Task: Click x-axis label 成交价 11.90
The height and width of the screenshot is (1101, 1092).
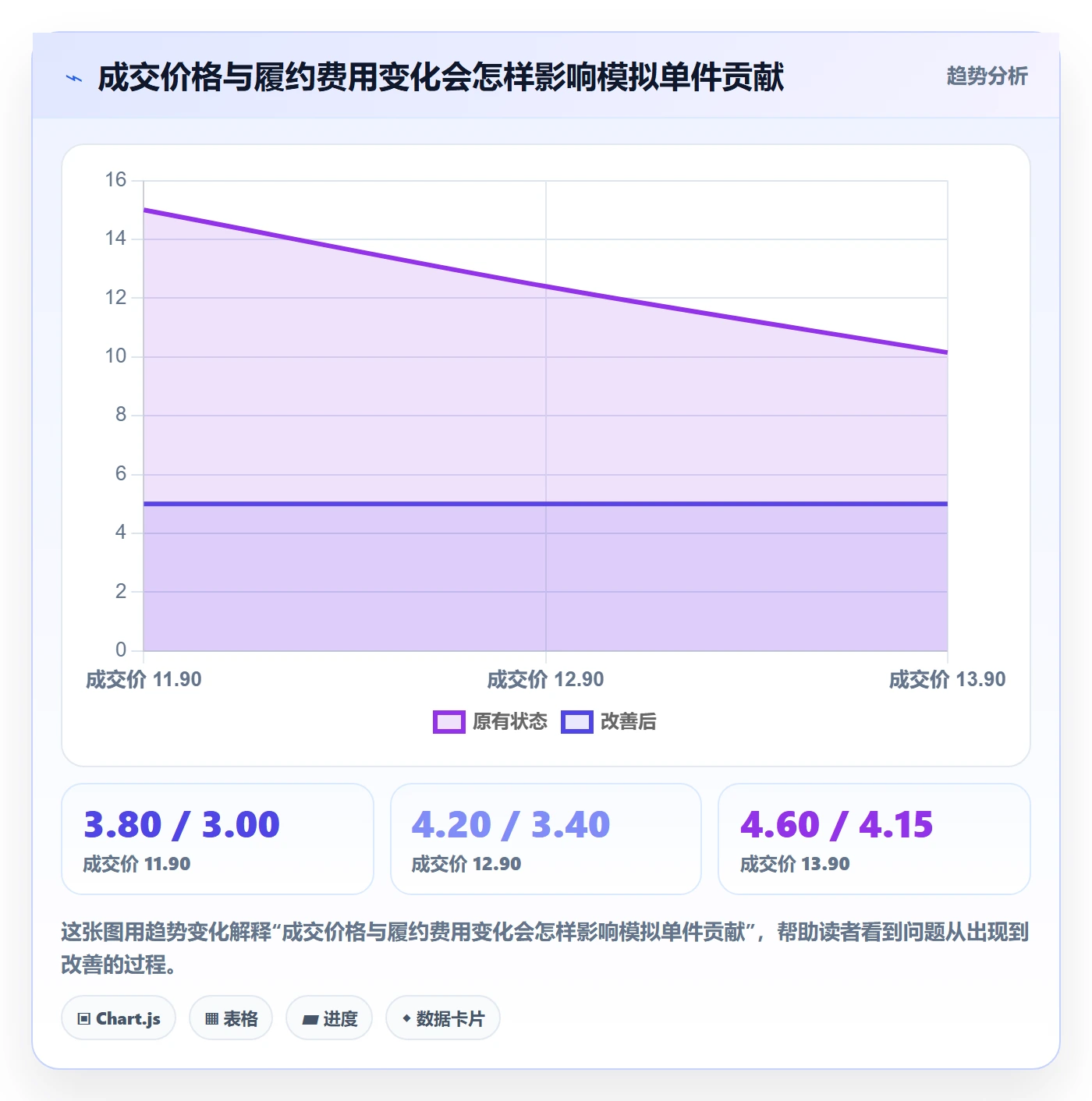Action: [144, 680]
